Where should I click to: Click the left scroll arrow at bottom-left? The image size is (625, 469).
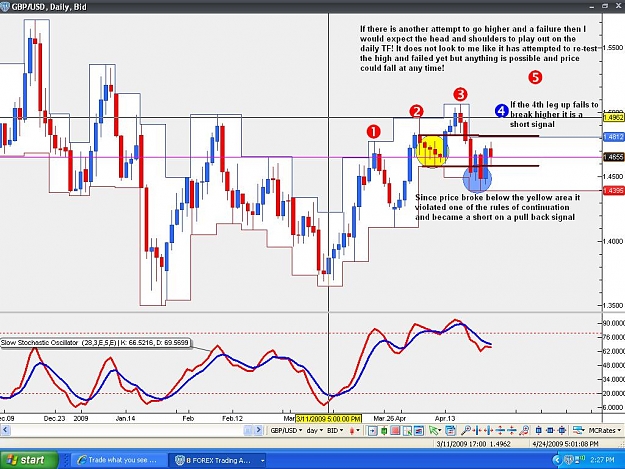coord(5,430)
